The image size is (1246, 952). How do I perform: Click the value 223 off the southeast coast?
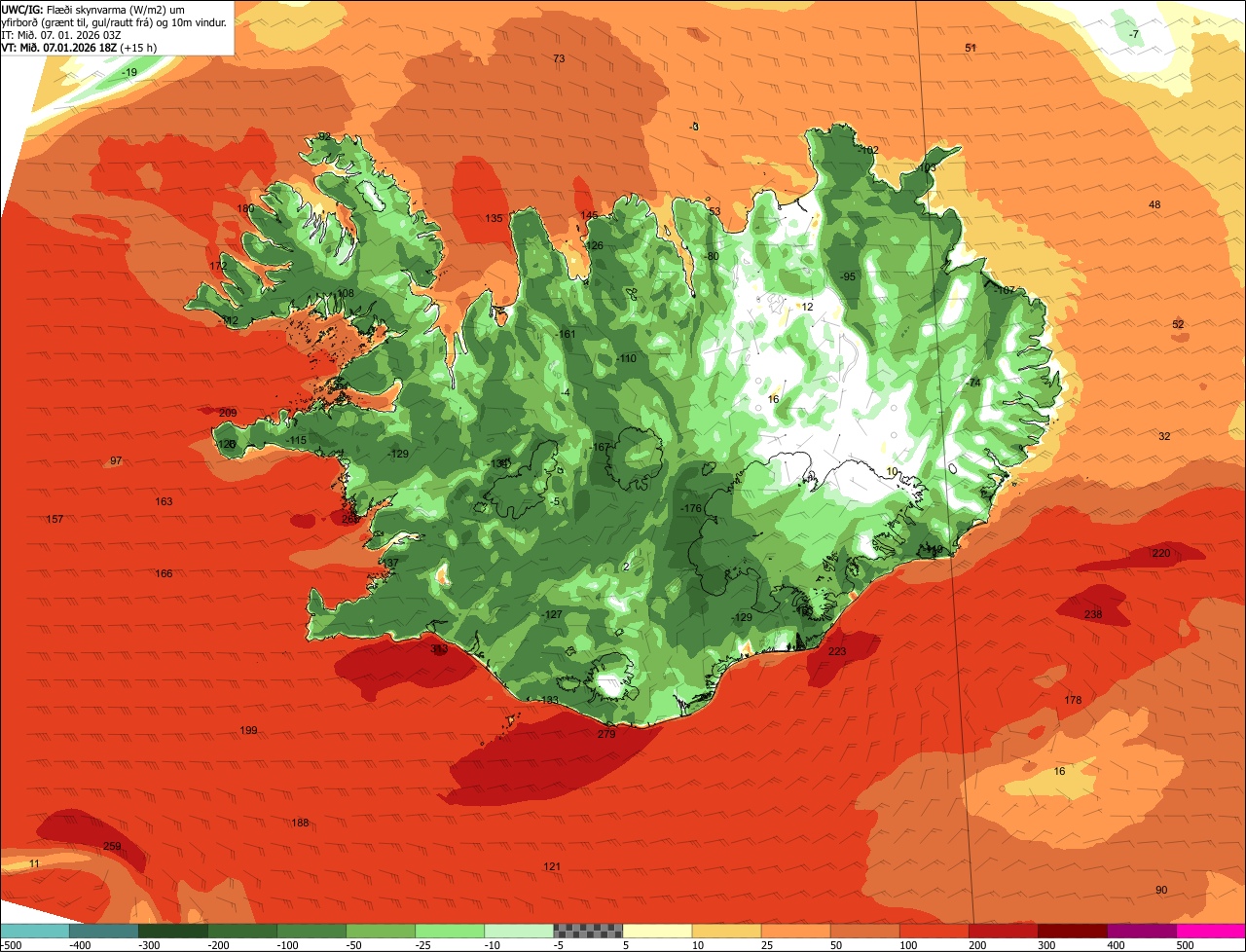[837, 652]
